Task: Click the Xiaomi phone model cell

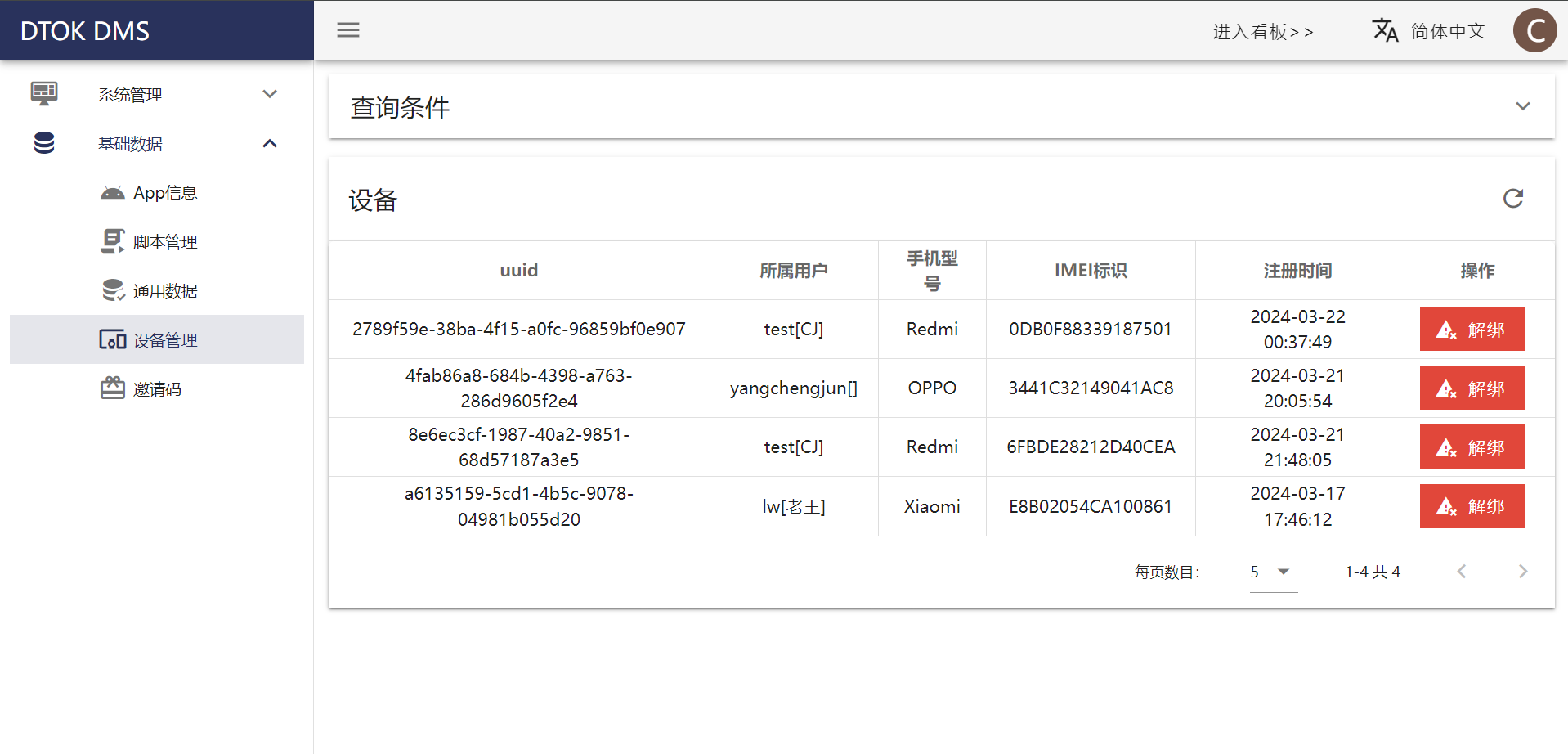Action: [932, 506]
